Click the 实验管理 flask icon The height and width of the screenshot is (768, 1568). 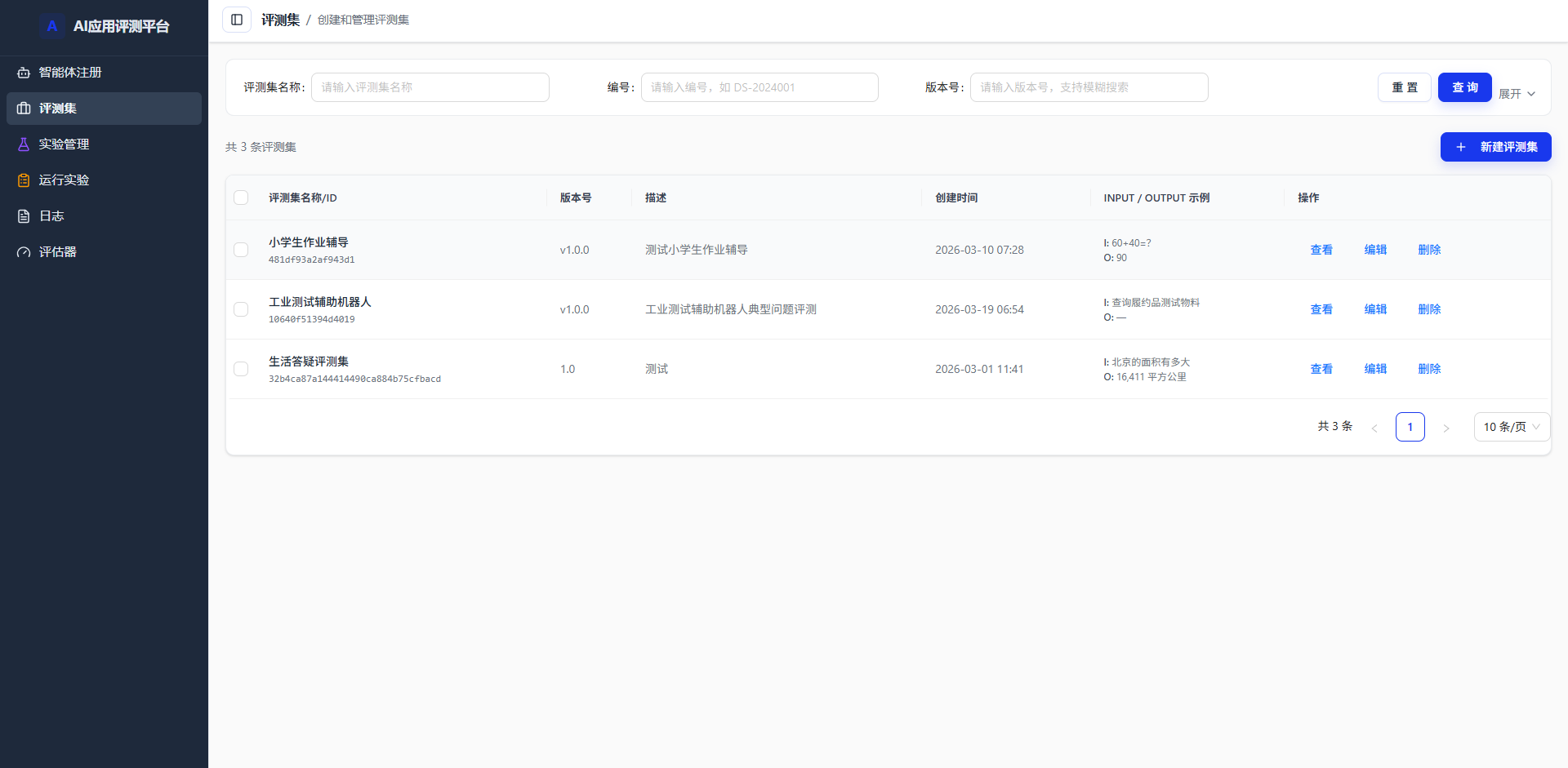24,144
